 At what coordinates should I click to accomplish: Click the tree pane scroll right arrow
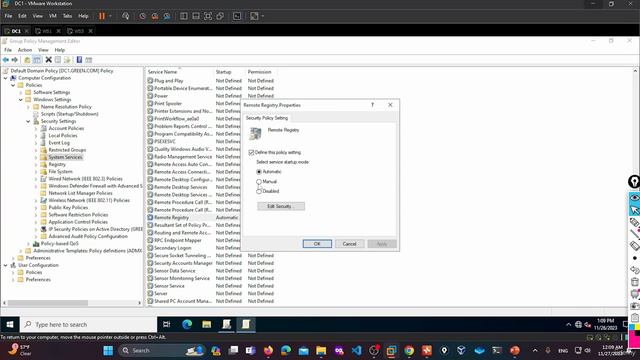140,303
